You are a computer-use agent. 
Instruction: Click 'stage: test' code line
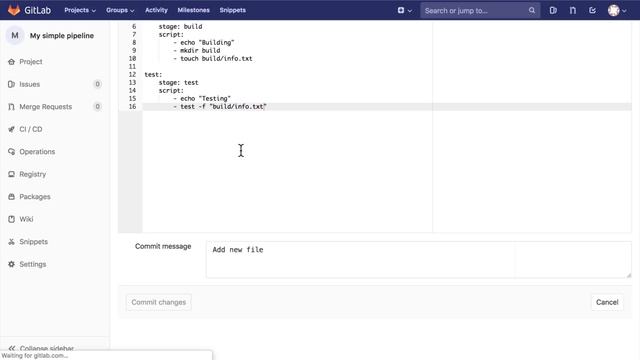click(179, 82)
